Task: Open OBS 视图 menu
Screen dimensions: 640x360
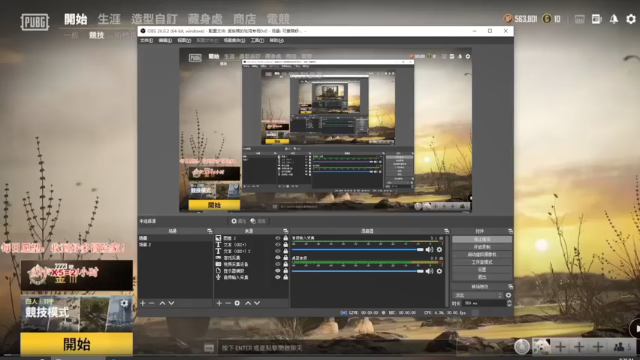Action: [x=184, y=40]
